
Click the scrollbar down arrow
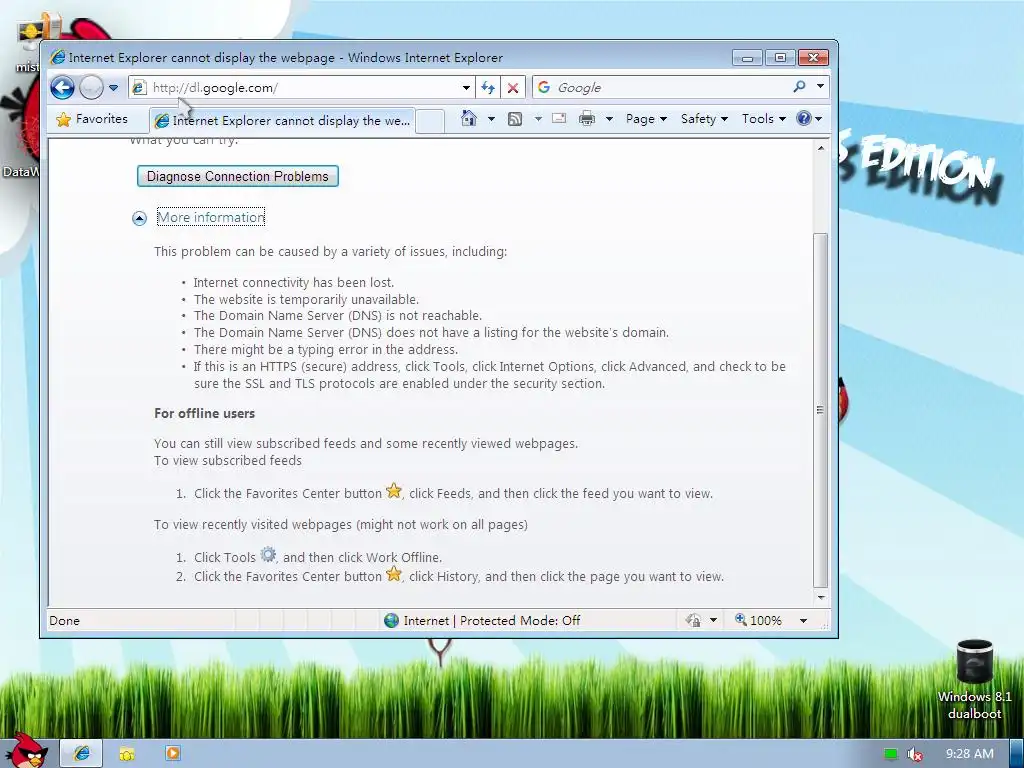click(x=821, y=598)
